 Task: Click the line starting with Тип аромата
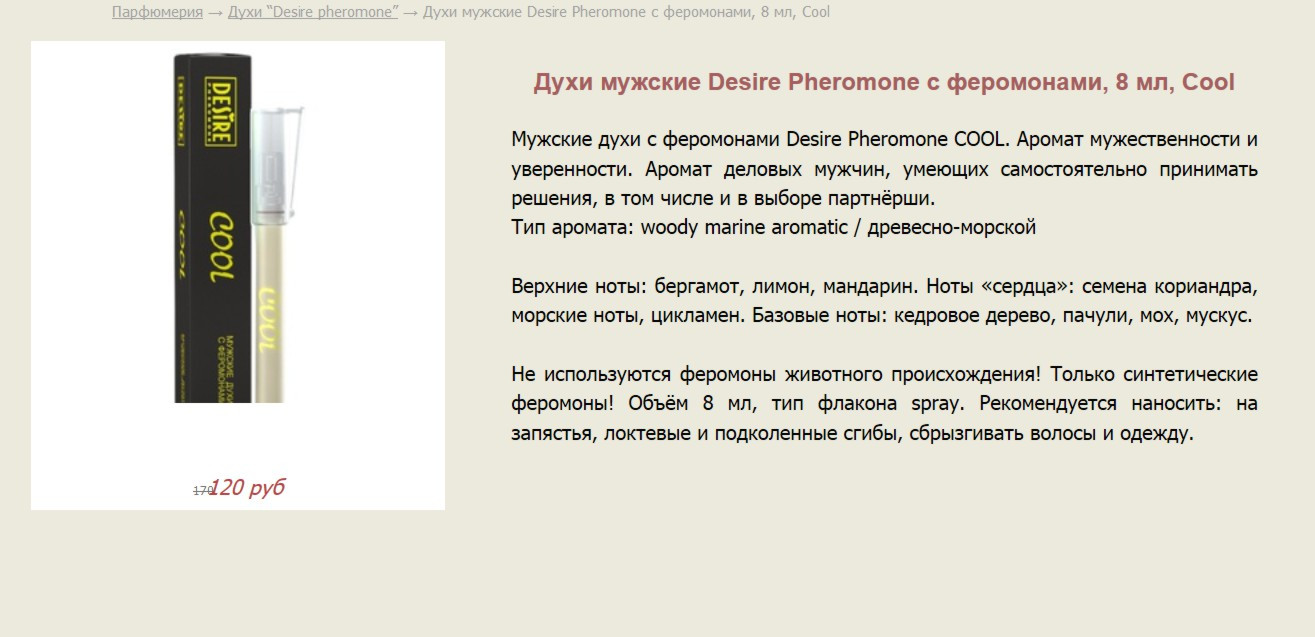(x=773, y=227)
